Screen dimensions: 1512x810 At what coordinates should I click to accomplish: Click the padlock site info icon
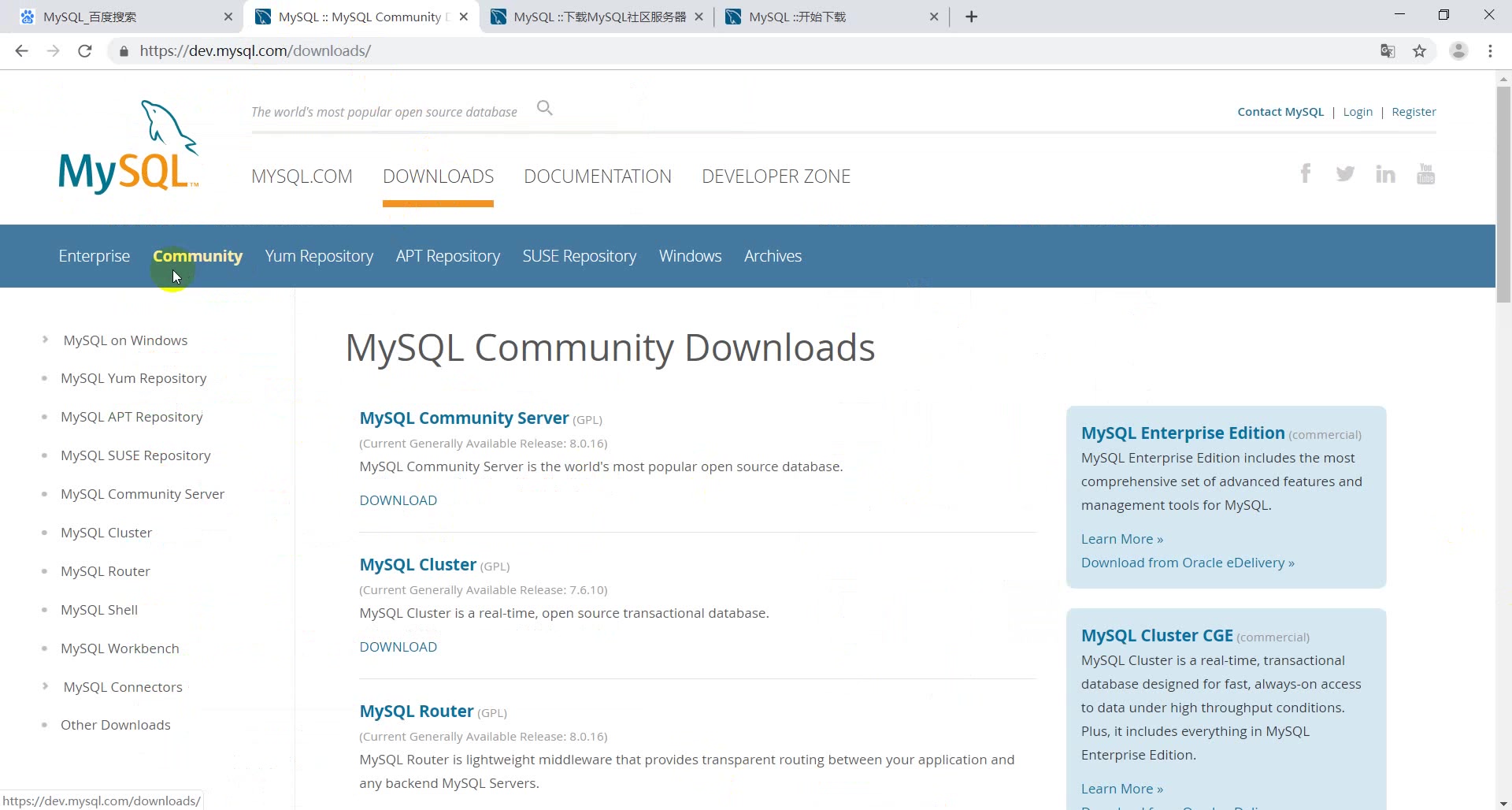(124, 51)
